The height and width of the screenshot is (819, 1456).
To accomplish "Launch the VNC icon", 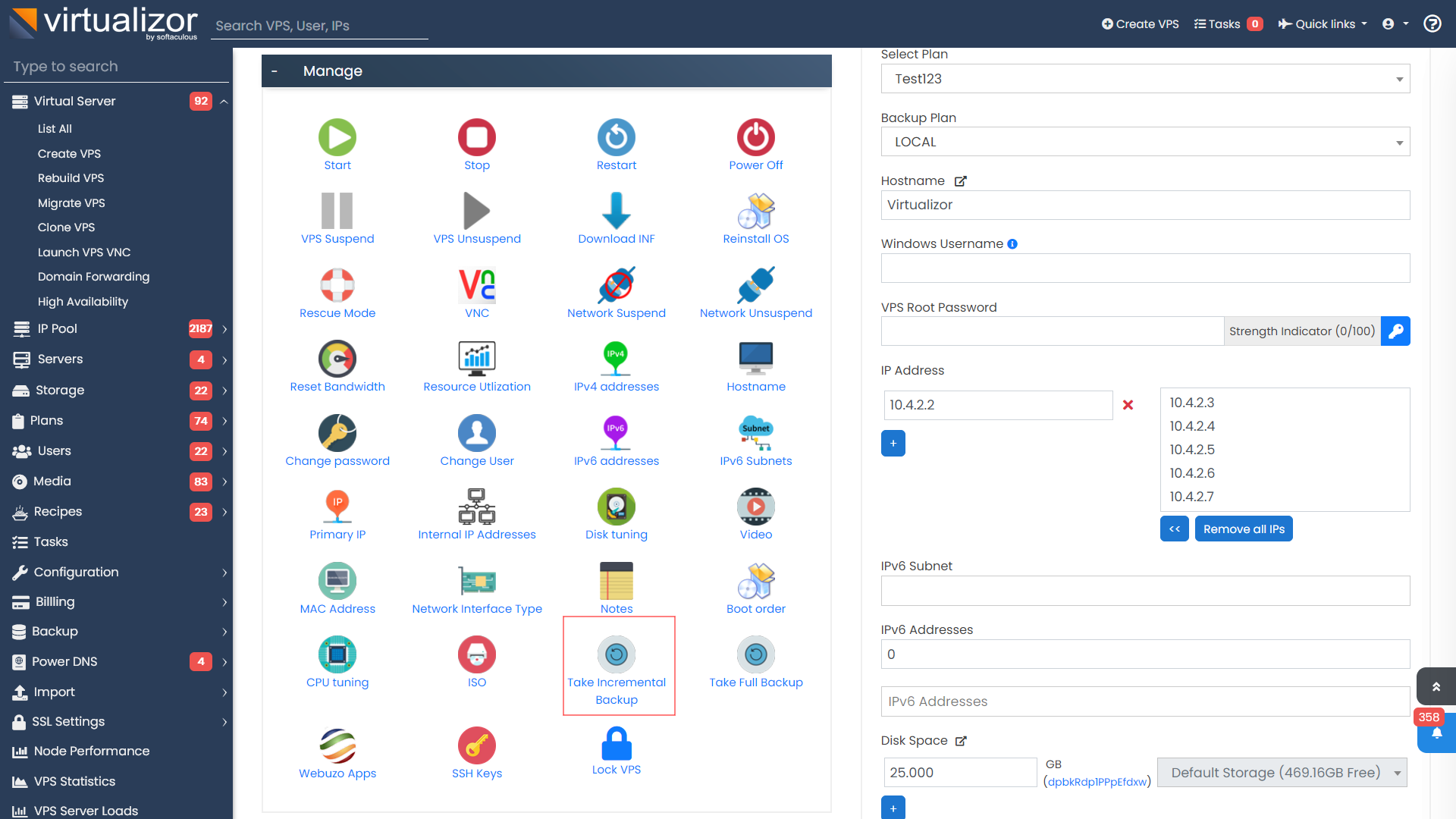I will (477, 285).
